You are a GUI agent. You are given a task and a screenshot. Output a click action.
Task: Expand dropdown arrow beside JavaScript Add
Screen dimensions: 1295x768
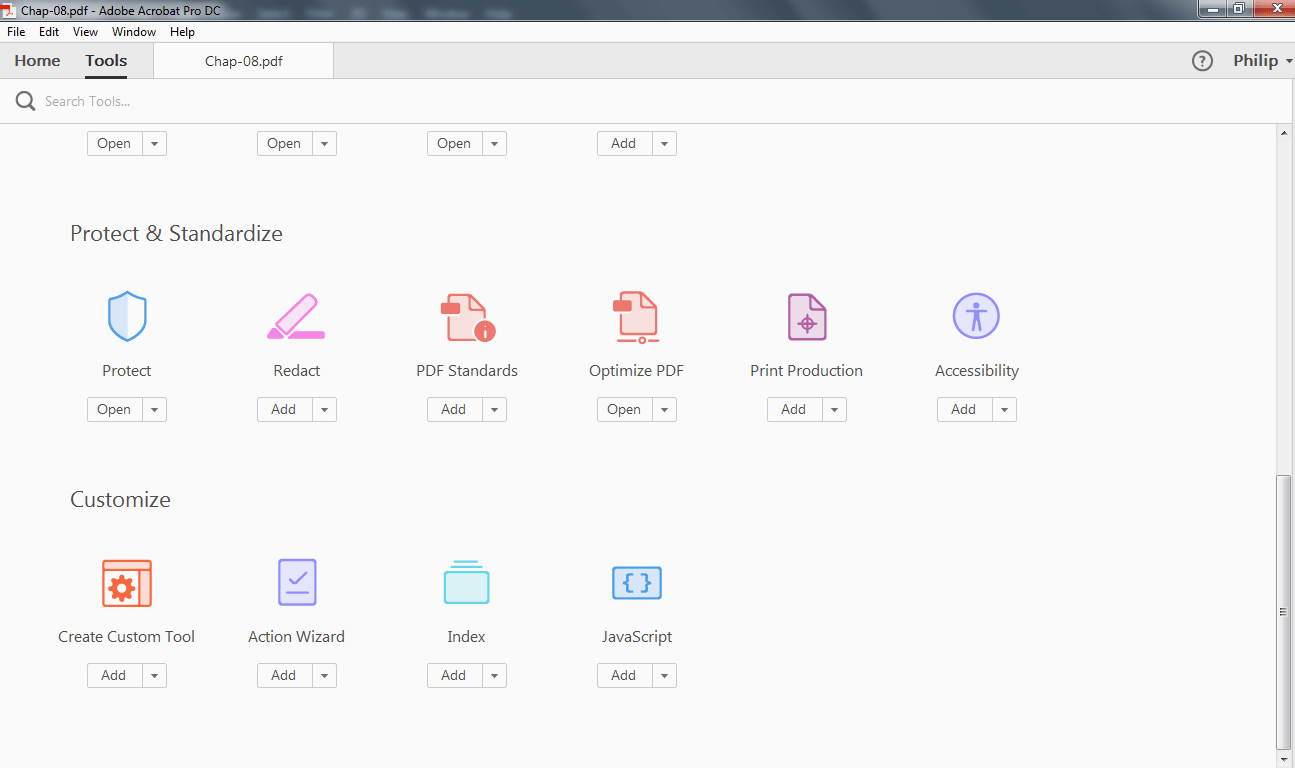point(664,676)
